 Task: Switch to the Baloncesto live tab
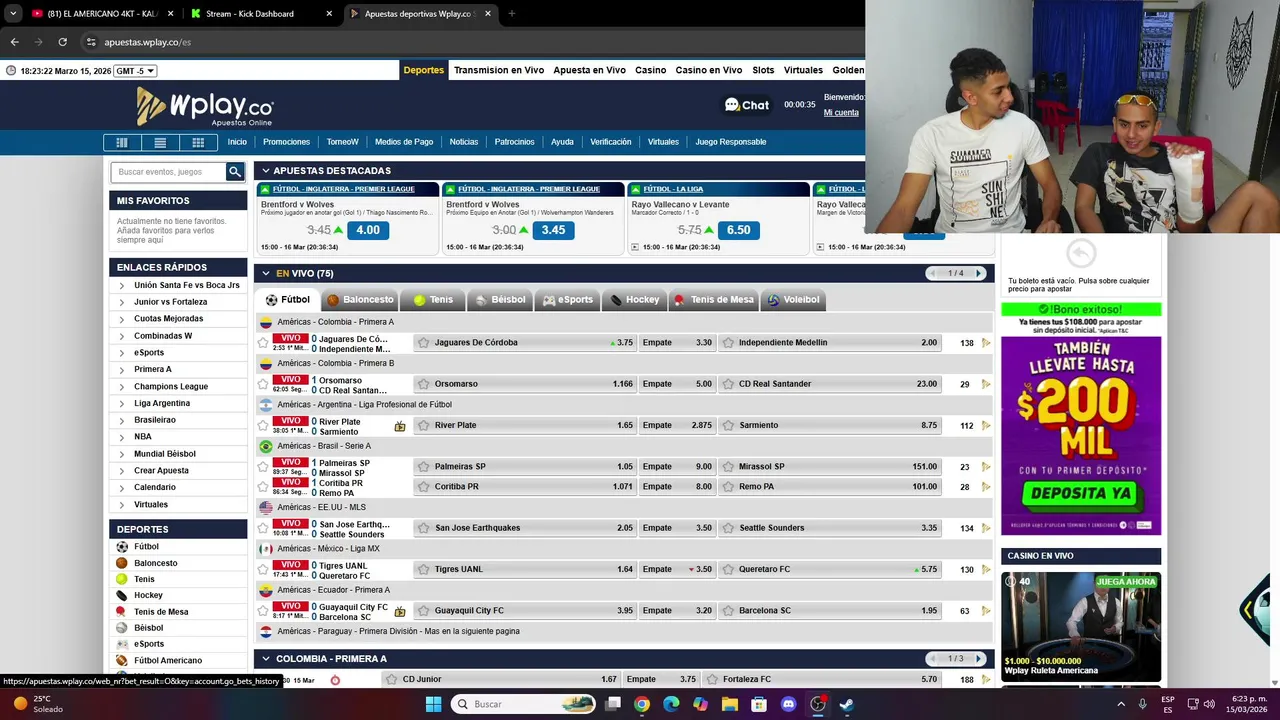[360, 300]
